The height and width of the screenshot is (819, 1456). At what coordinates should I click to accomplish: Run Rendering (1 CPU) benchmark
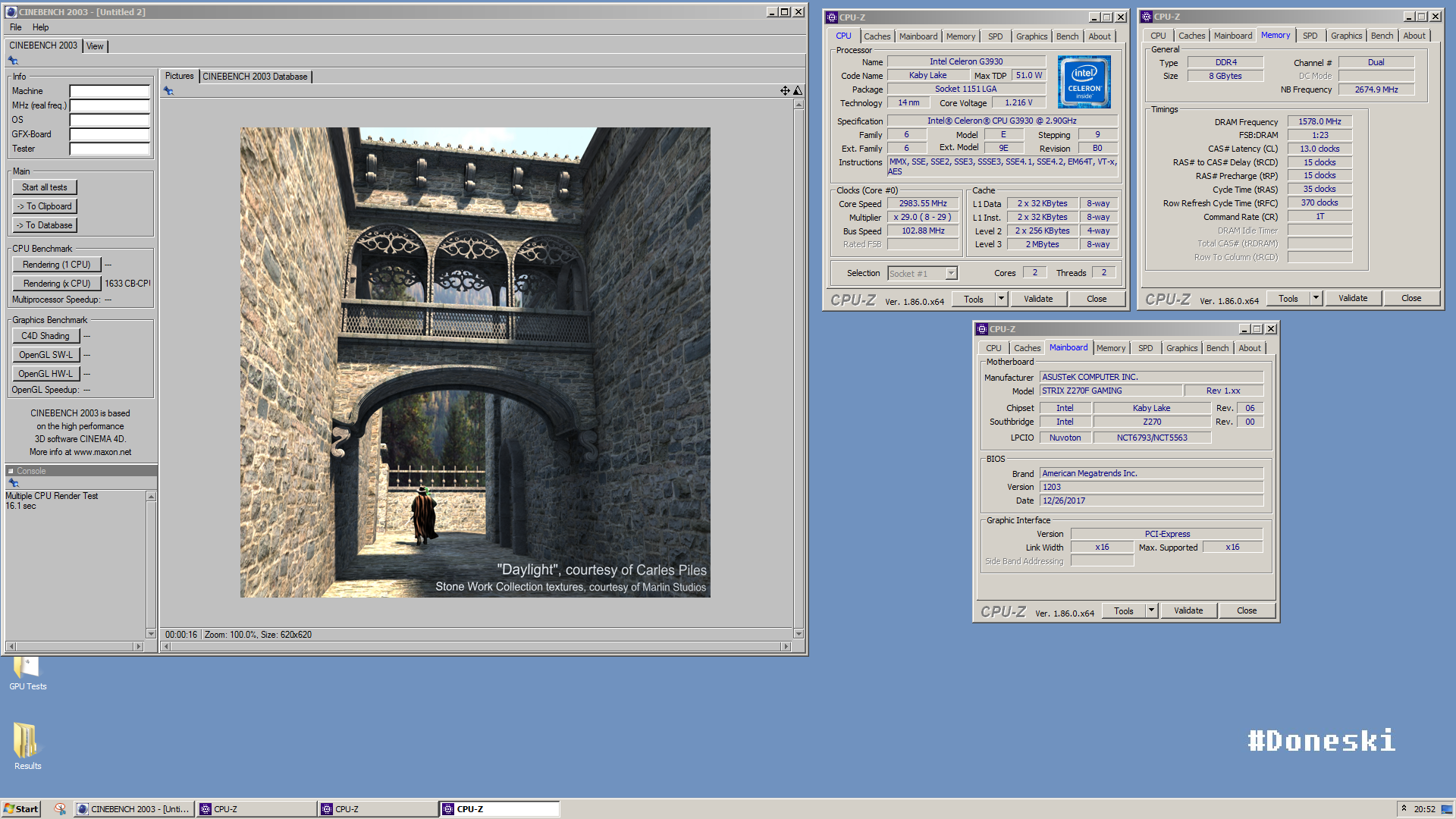click(57, 265)
